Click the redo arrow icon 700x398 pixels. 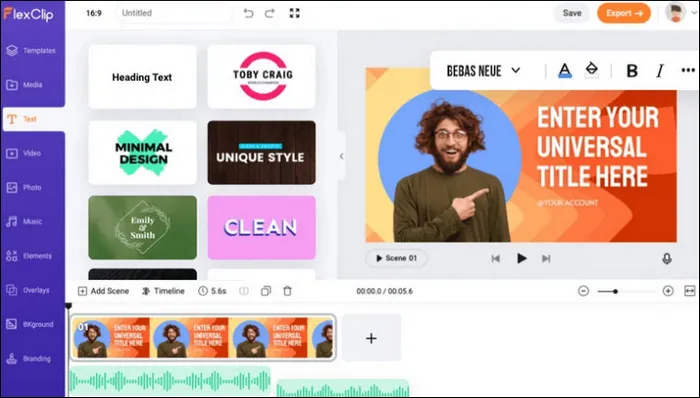[x=270, y=13]
